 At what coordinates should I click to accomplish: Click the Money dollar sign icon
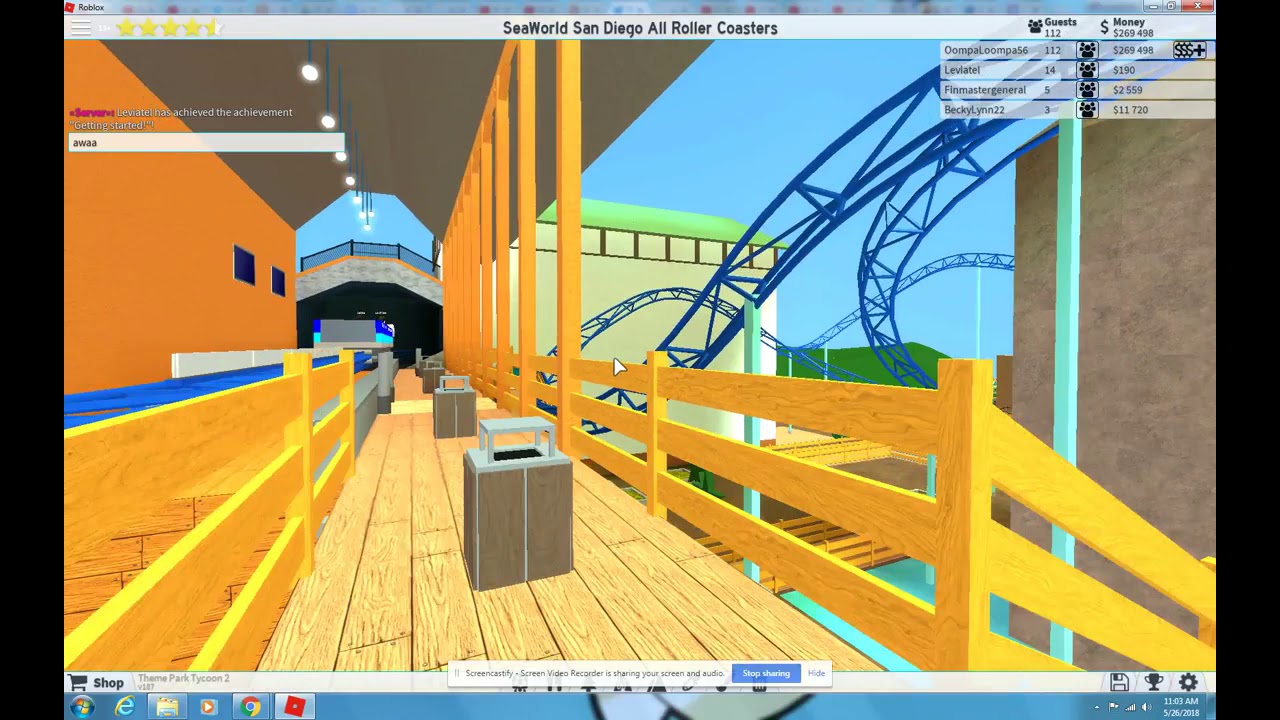tap(1105, 27)
